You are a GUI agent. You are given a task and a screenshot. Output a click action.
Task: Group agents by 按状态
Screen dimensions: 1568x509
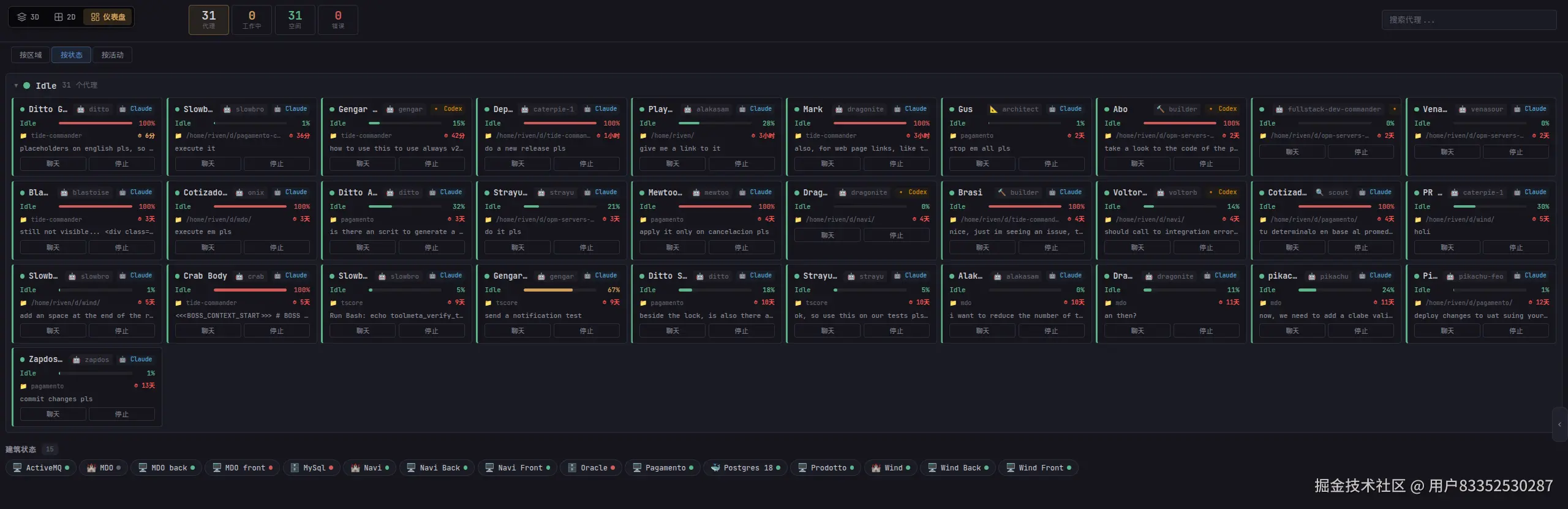(71, 55)
